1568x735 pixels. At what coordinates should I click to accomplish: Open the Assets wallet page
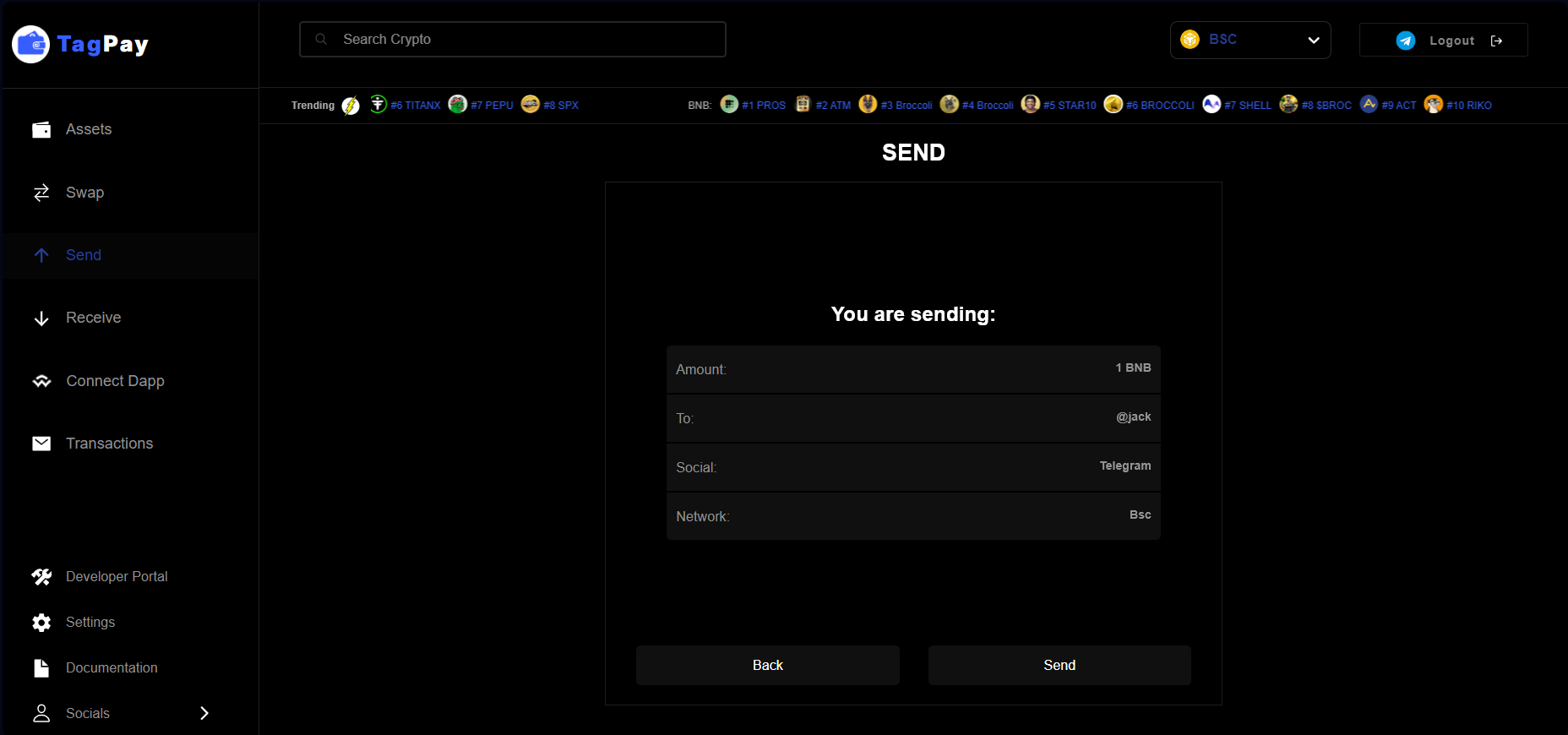88,129
